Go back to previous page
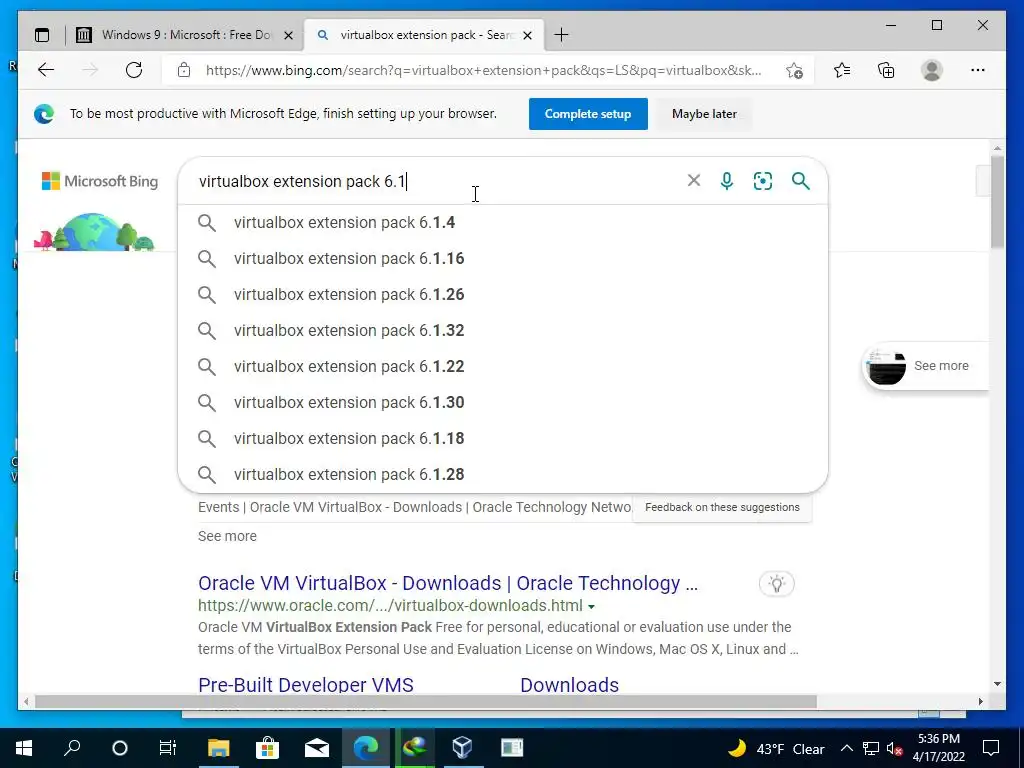The height and width of the screenshot is (768, 1024). (46, 70)
